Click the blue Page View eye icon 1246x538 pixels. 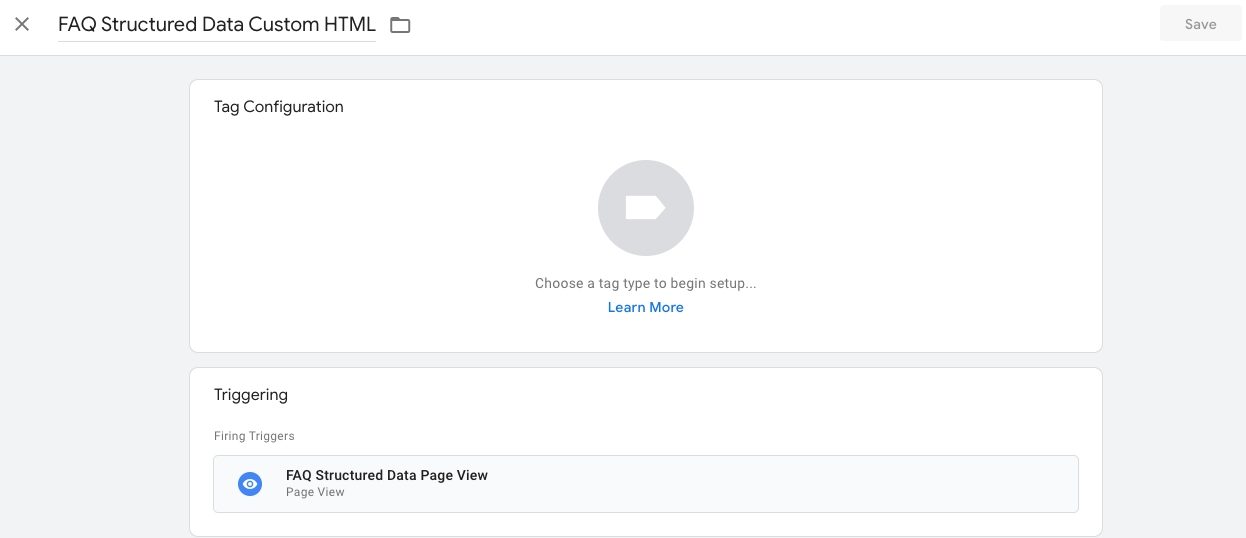pyautogui.click(x=250, y=484)
